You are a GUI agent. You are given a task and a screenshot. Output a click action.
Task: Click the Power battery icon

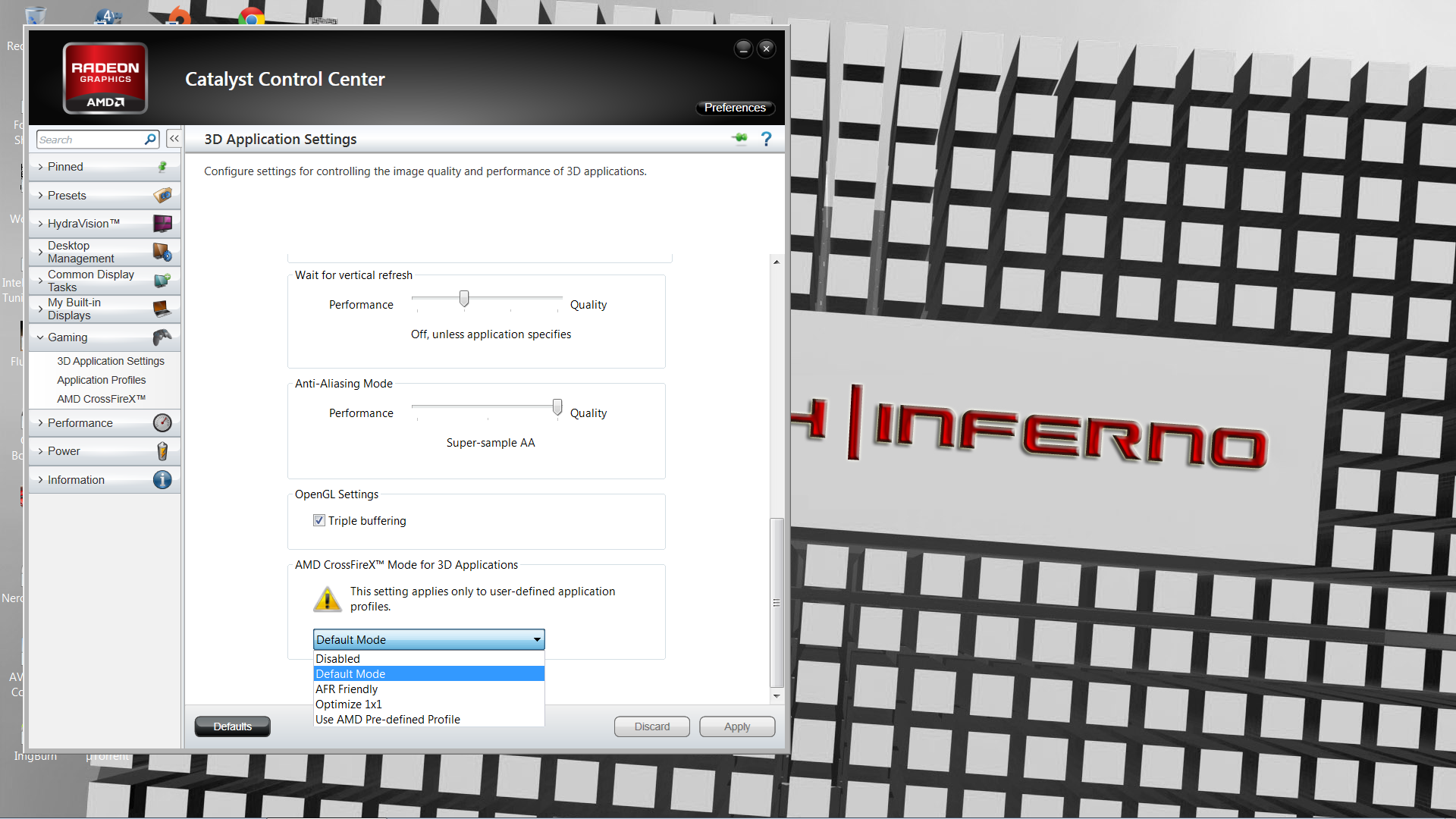click(162, 451)
